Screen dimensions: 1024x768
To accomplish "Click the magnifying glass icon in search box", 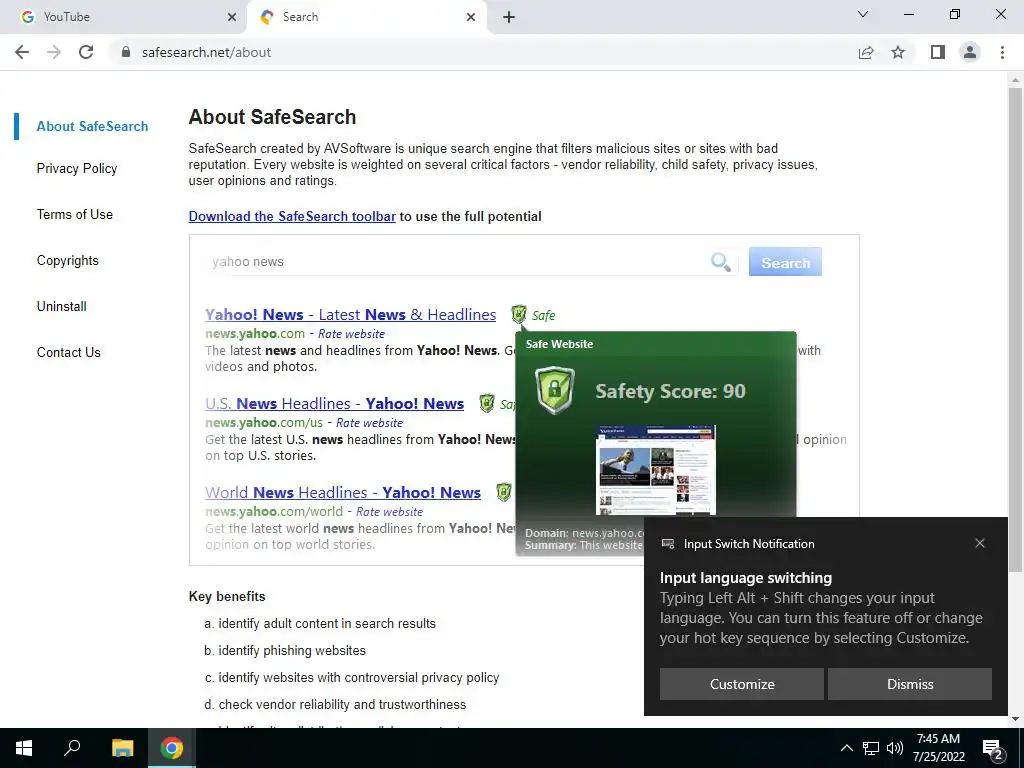I will 721,262.
